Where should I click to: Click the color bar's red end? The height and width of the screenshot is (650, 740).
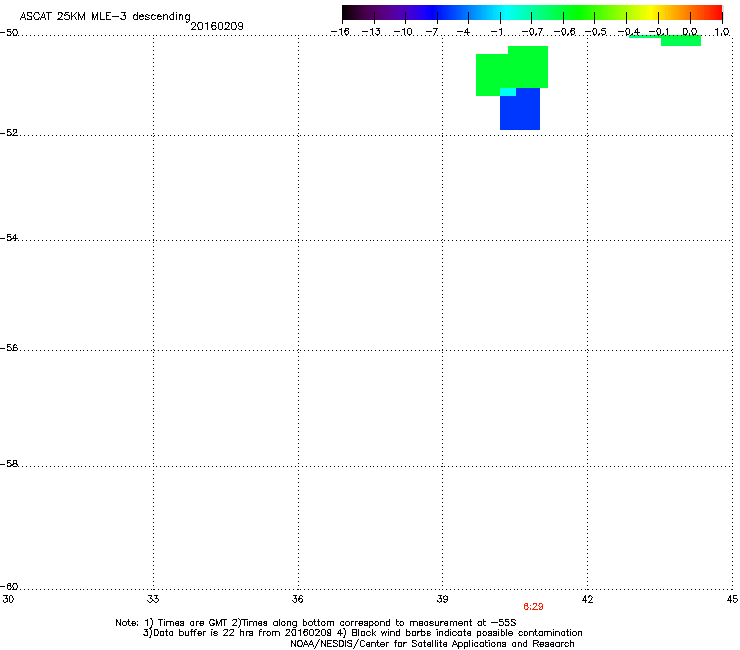(716, 12)
